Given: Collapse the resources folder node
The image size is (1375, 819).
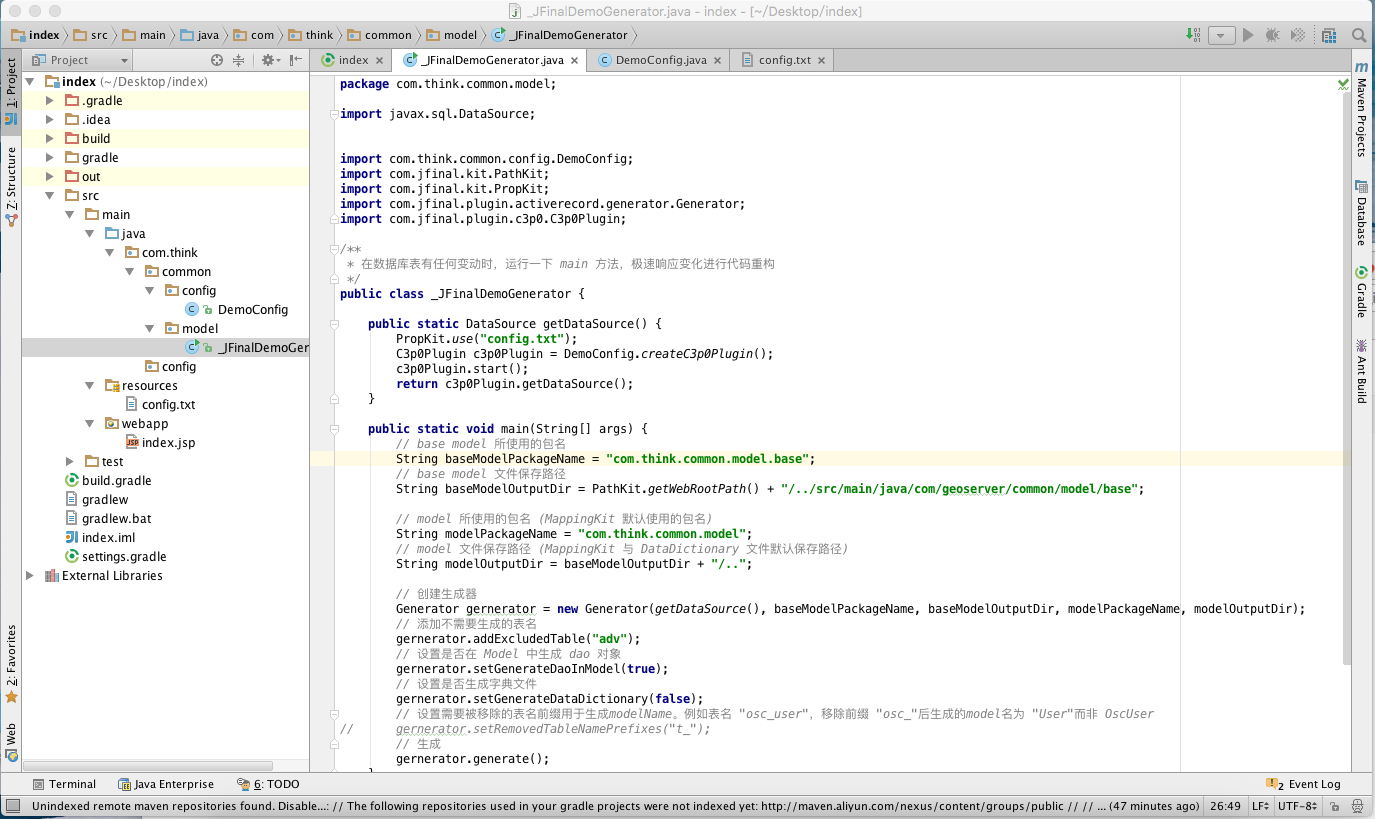Looking at the screenshot, I should pos(90,386).
